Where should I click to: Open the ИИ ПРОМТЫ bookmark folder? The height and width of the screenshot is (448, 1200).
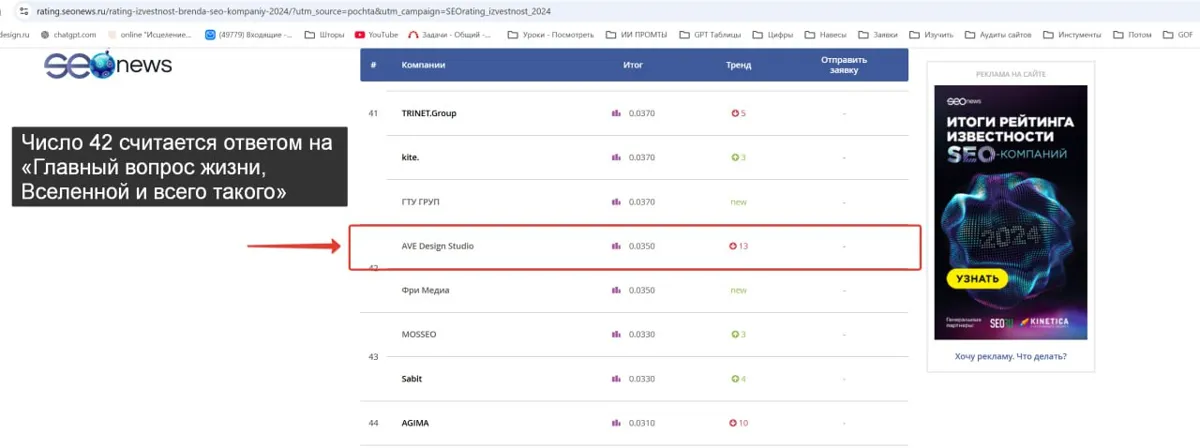coord(639,34)
